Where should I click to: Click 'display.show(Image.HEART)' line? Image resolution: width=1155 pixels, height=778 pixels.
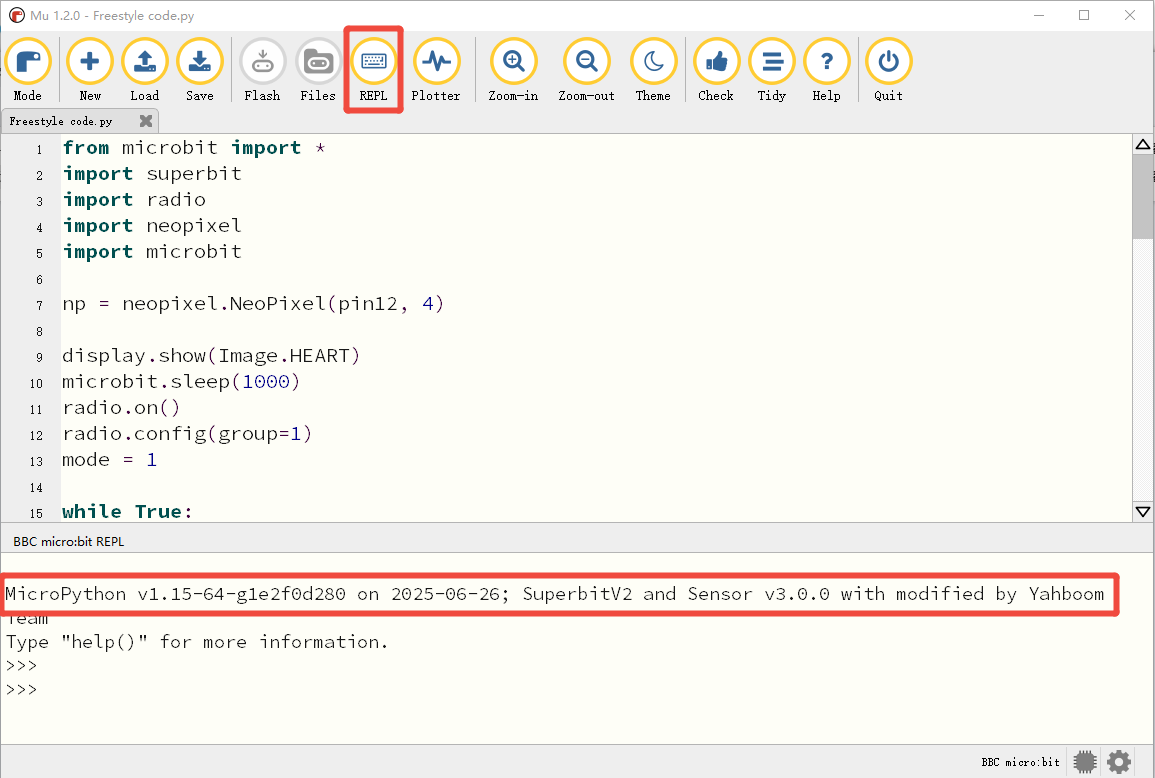(x=211, y=356)
